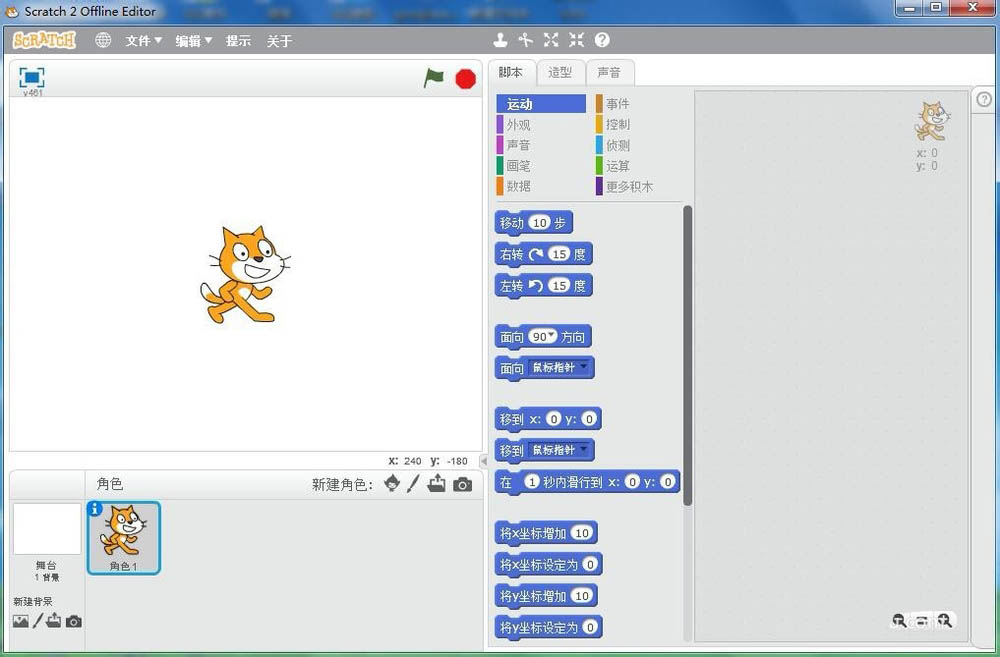The width and height of the screenshot is (1000, 657).
Task: Paint a new sprite with the brush icon
Action: click(x=413, y=484)
